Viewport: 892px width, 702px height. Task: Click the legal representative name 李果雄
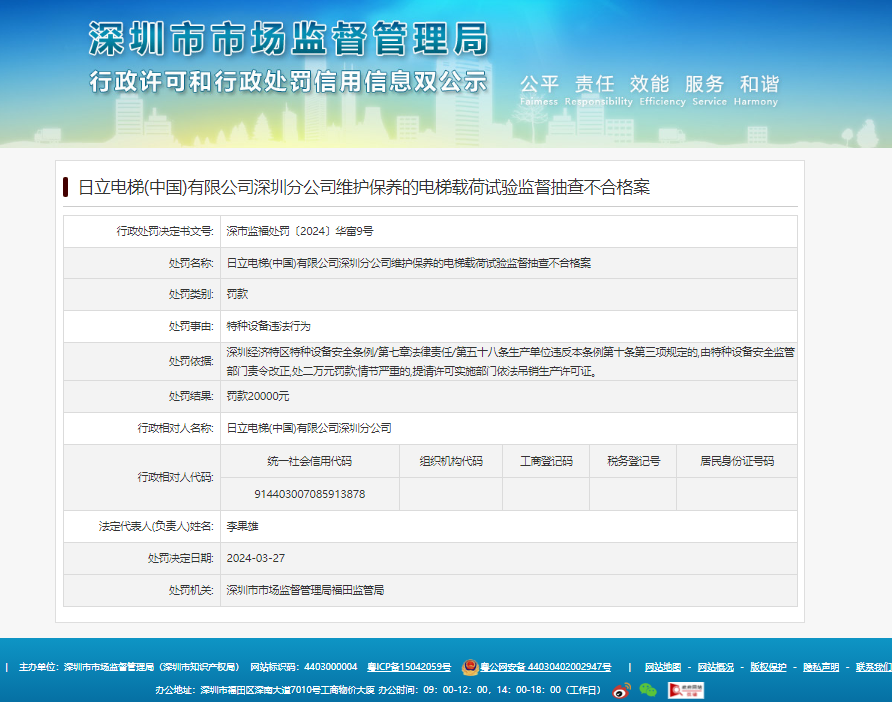point(242,526)
